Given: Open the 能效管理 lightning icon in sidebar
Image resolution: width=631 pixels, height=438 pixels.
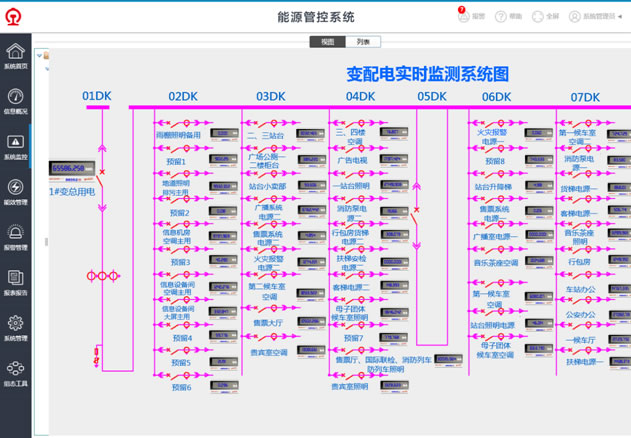Looking at the screenshot, I should point(15,187).
